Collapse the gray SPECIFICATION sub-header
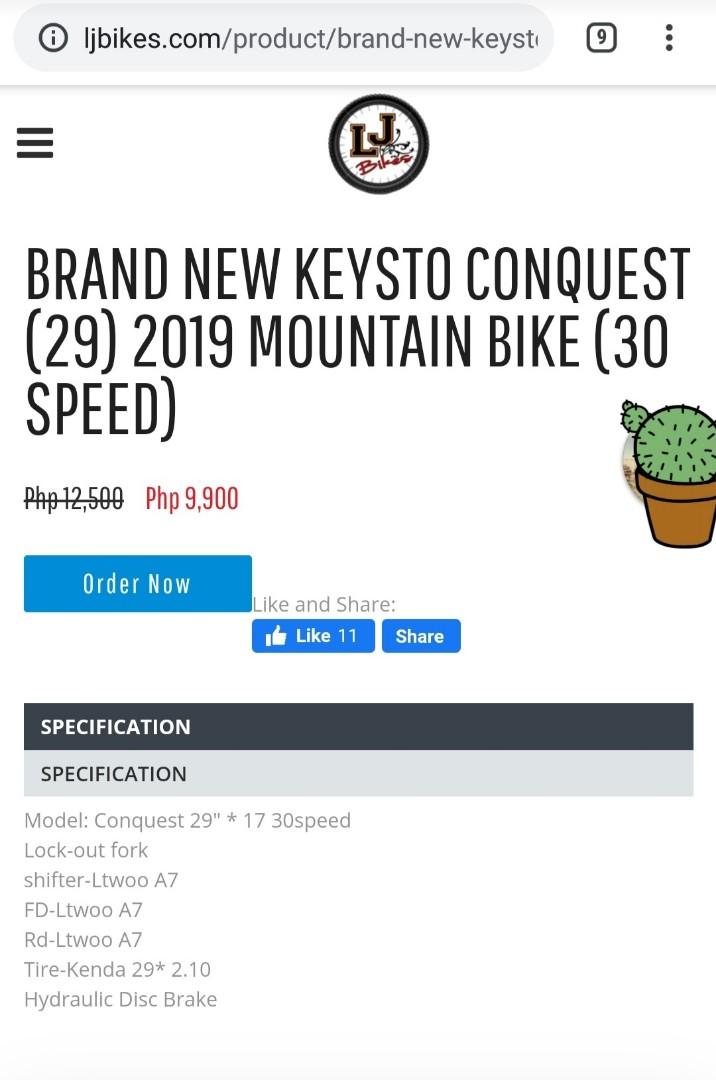 click(x=357, y=773)
